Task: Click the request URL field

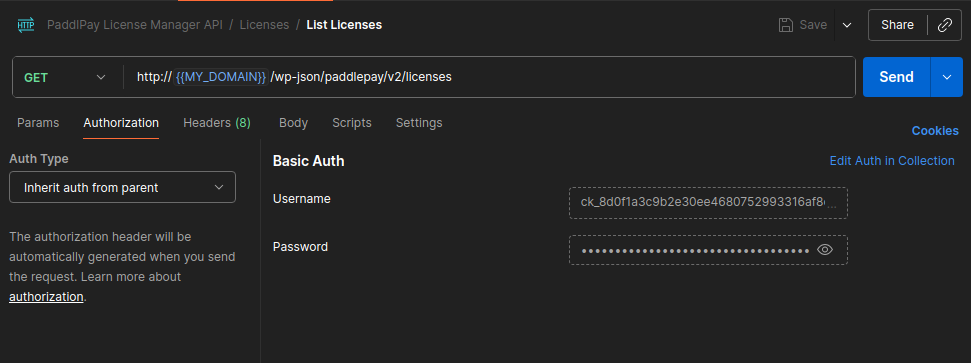Action: [x=487, y=77]
